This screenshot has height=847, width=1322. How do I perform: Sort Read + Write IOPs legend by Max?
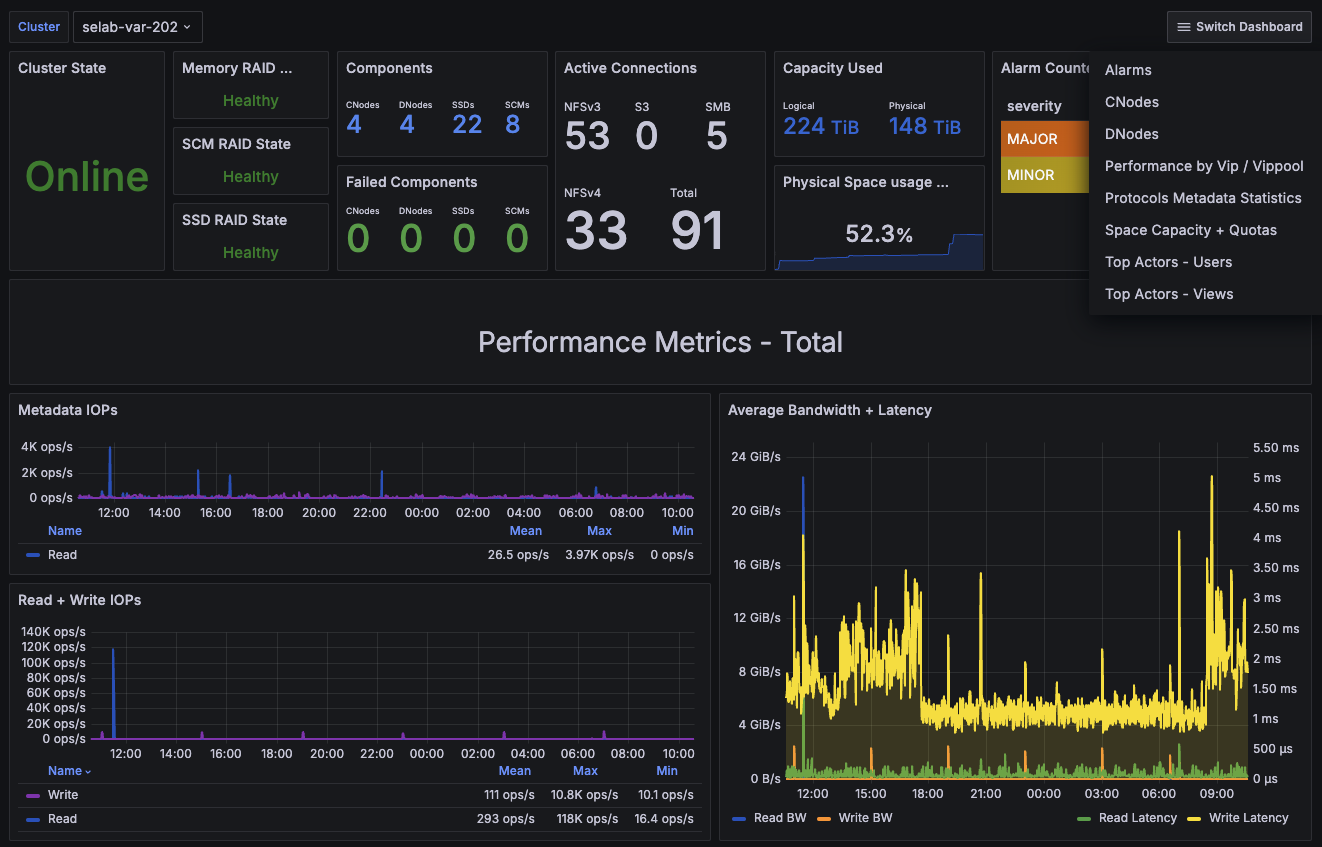(x=585, y=771)
